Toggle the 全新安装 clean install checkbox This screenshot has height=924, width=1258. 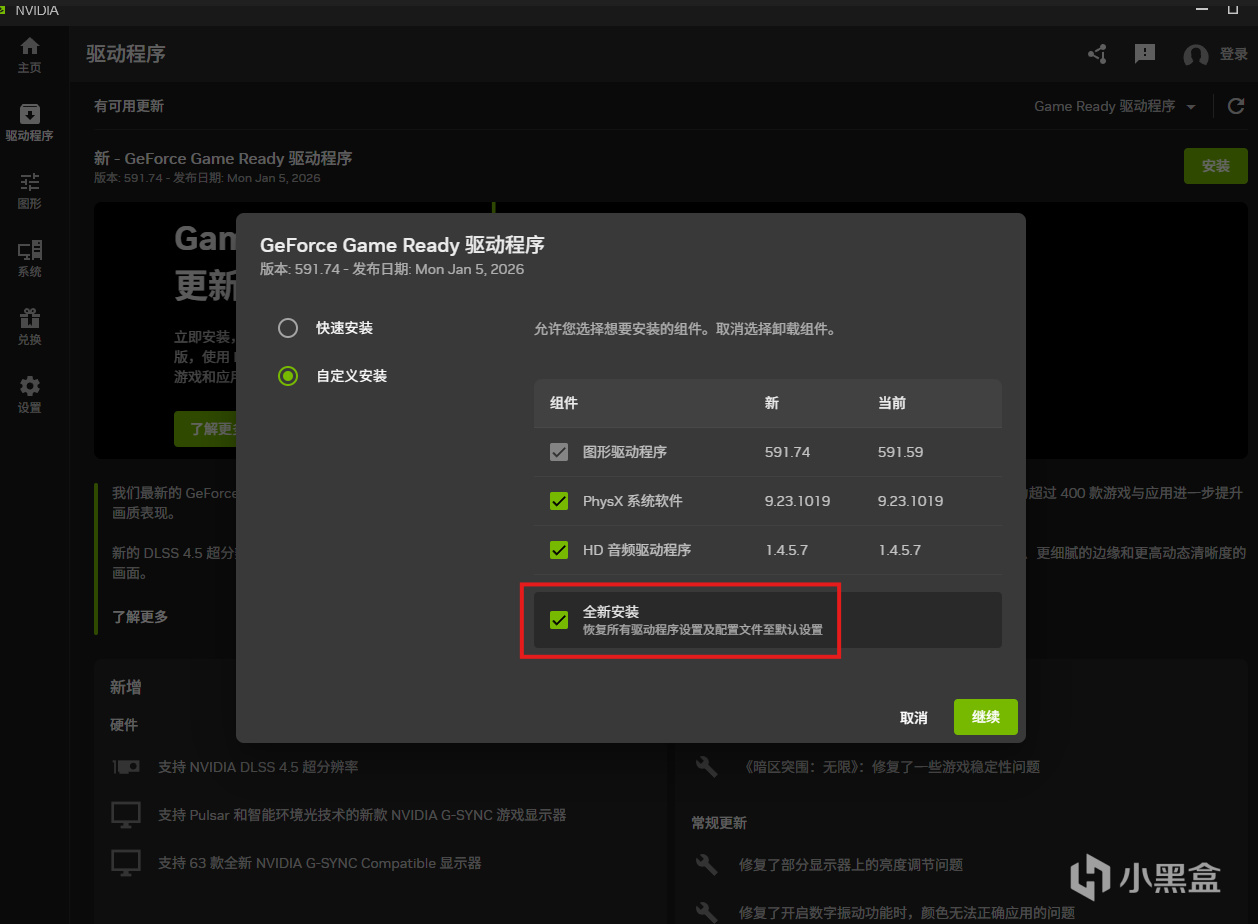tap(559, 620)
